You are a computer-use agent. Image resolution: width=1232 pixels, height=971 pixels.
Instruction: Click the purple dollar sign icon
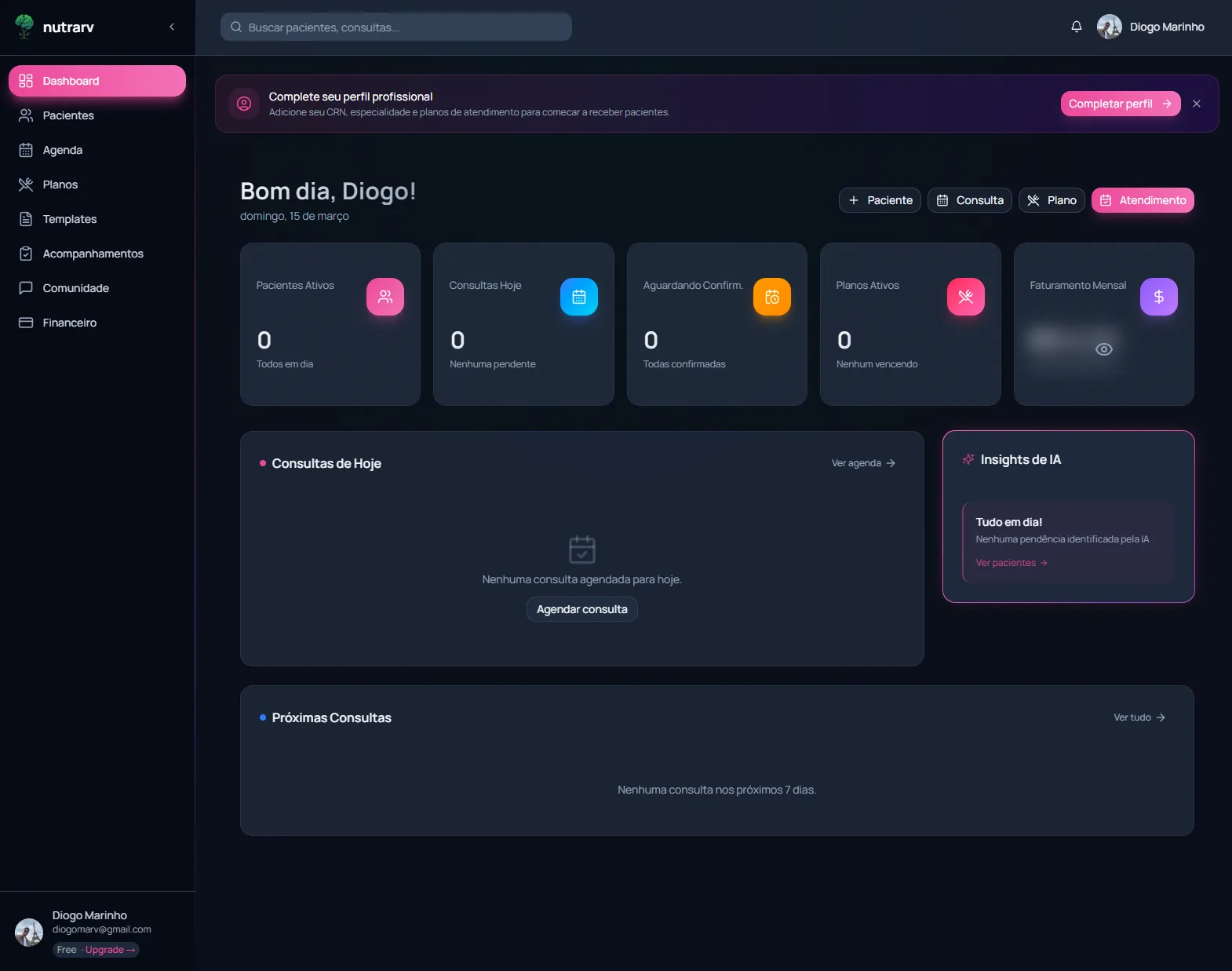pos(1158,297)
